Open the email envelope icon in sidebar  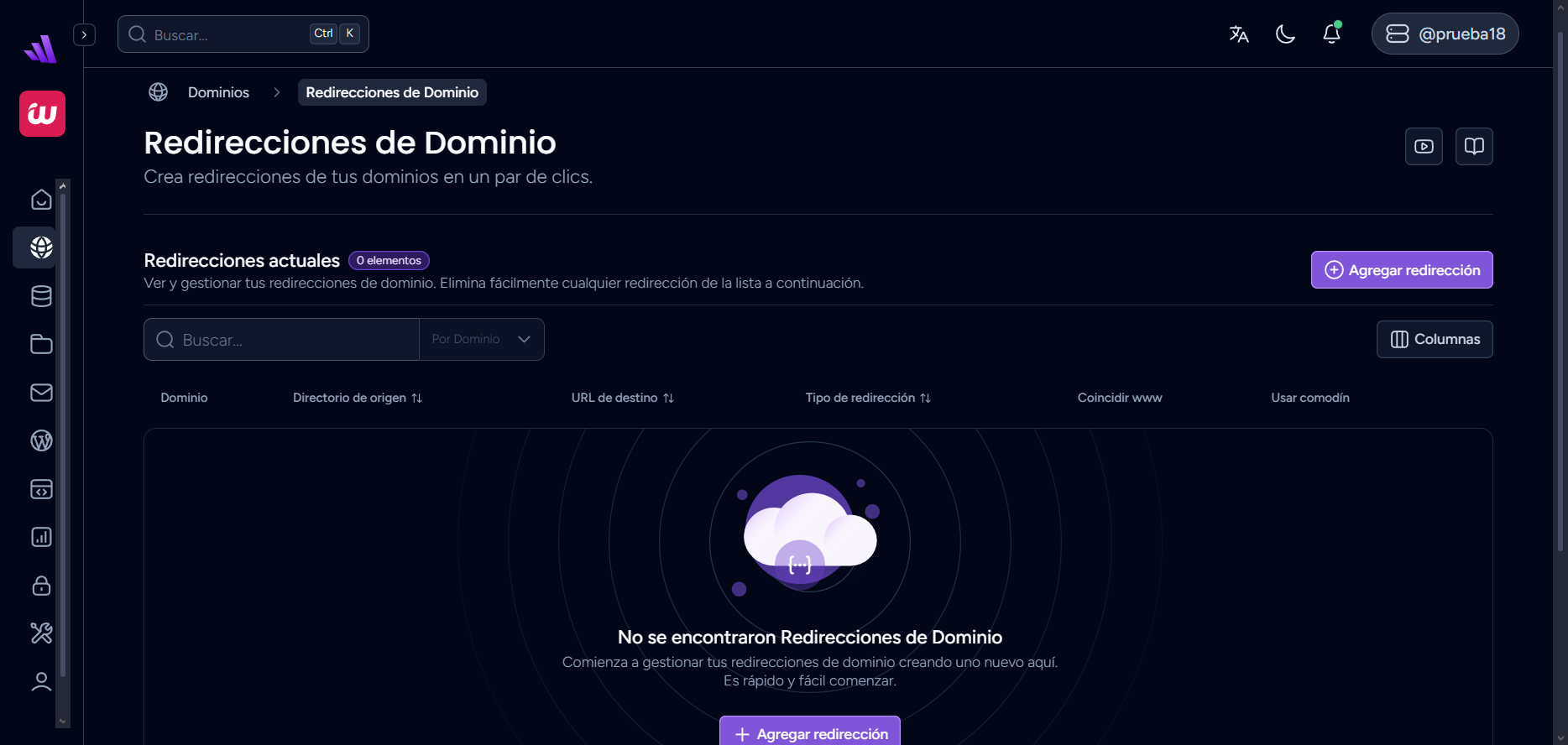click(x=41, y=393)
